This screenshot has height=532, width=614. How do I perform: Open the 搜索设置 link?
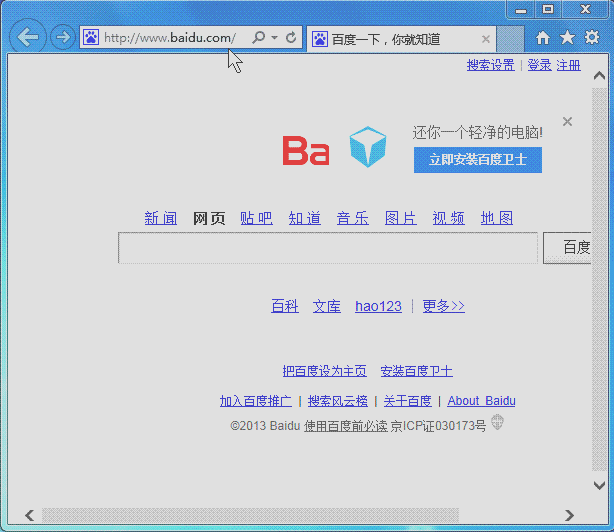coord(491,65)
